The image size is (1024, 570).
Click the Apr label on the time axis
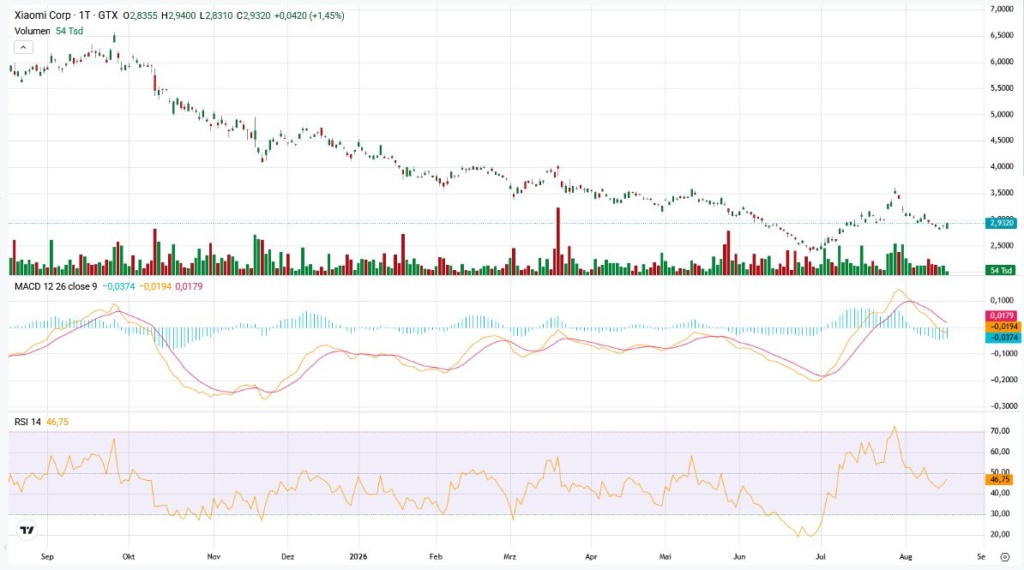591,557
